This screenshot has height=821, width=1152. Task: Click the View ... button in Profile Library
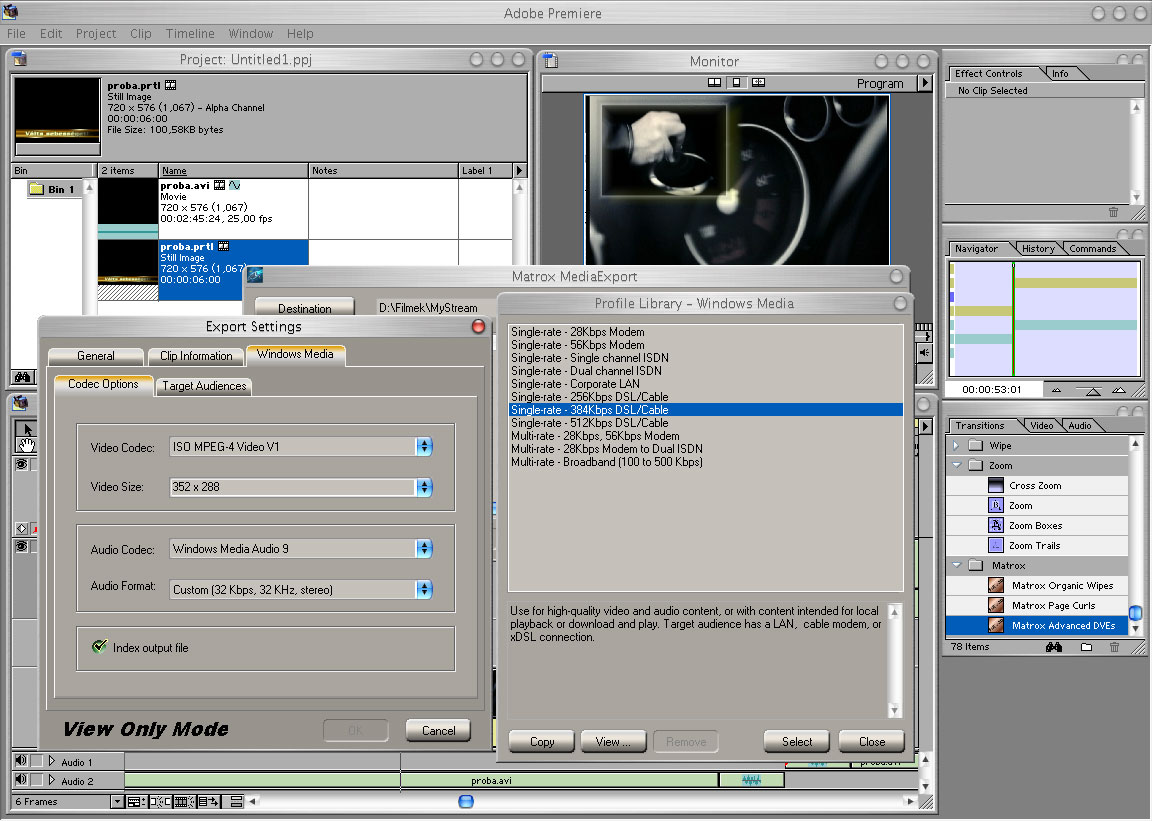(x=613, y=742)
